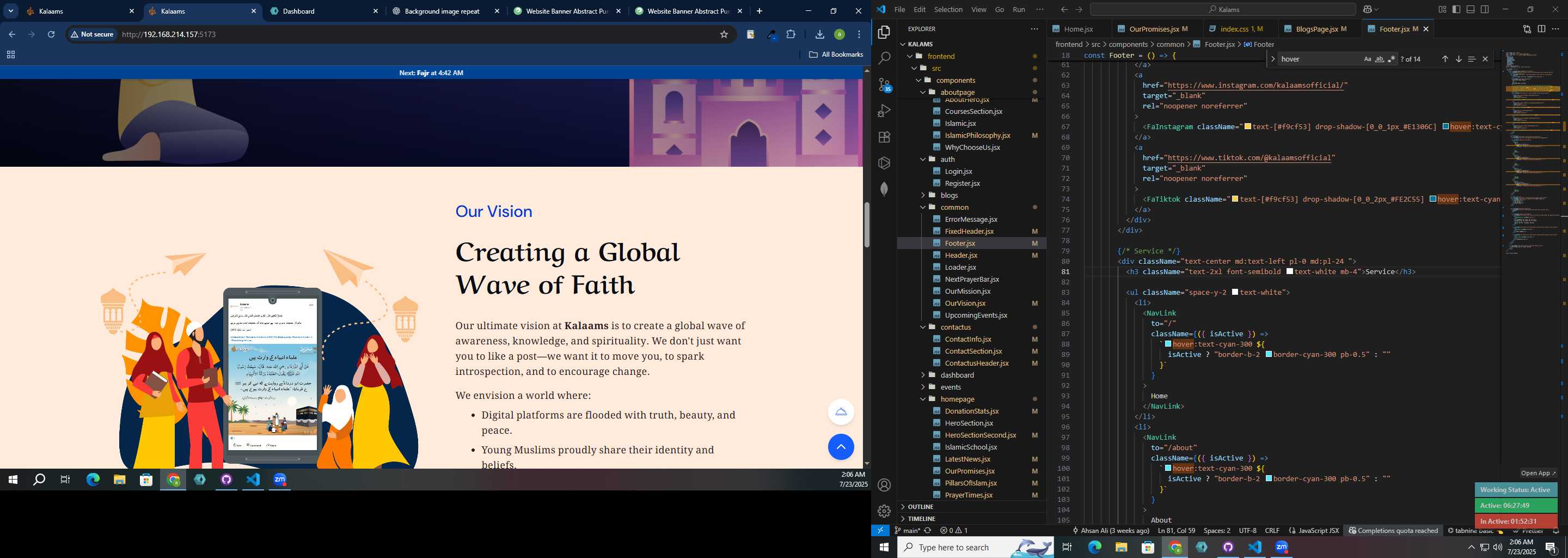This screenshot has width=1568, height=558.
Task: Click Not secure site info chip
Action: 92,34
